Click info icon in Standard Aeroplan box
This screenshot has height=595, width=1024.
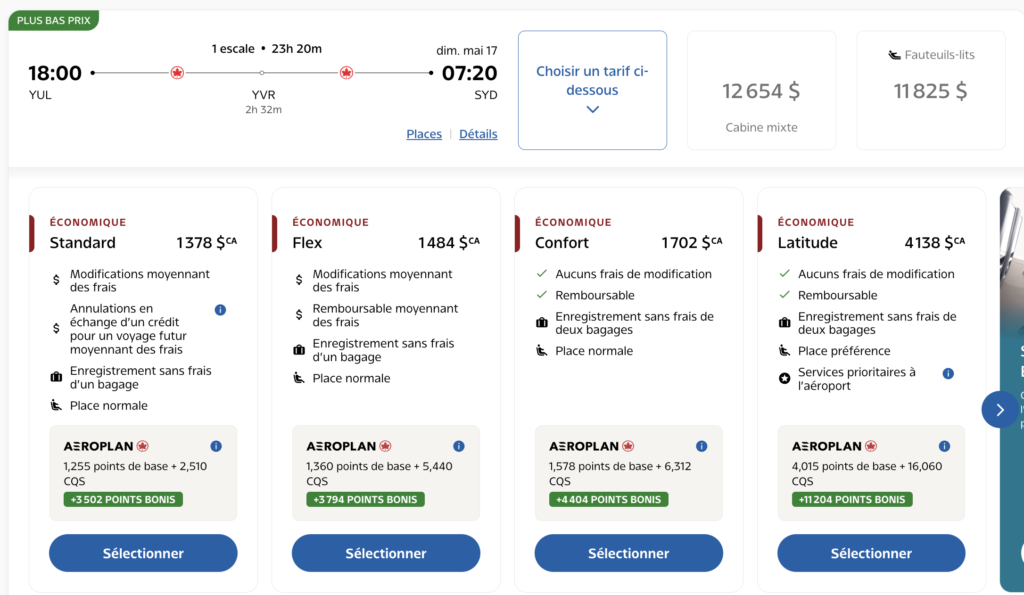tap(216, 446)
